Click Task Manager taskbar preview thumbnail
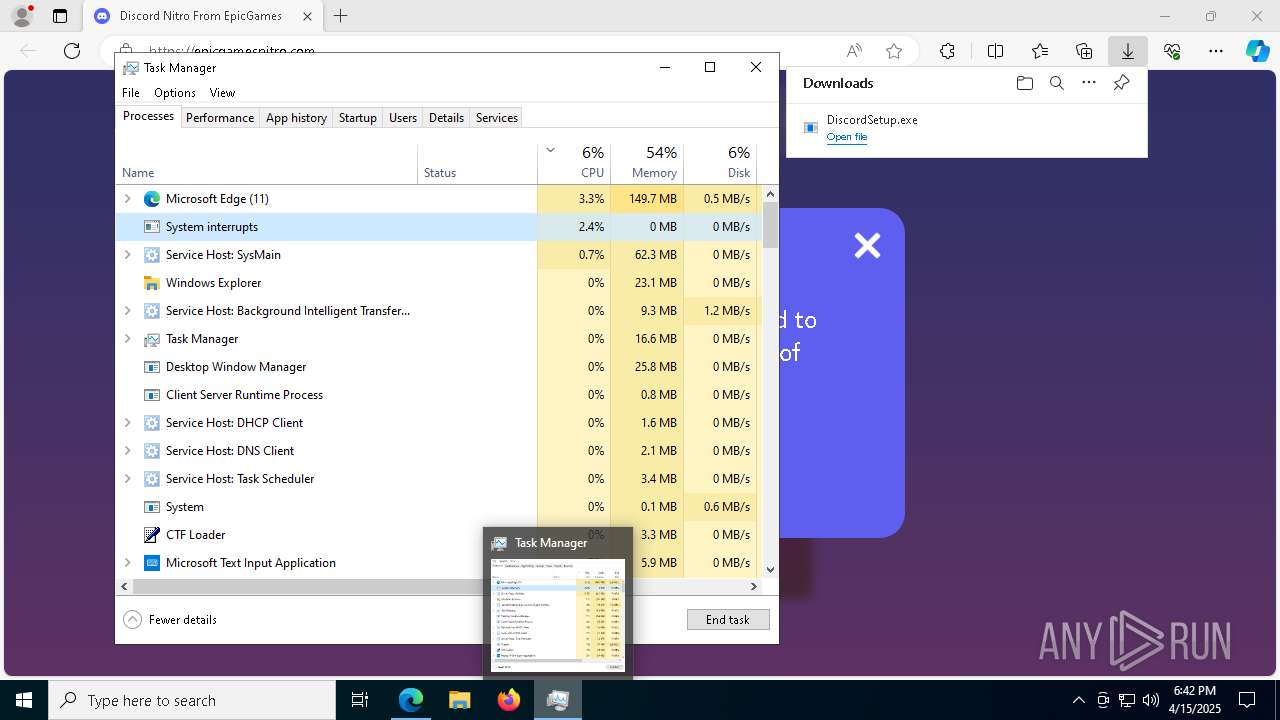1280x720 pixels. (x=558, y=615)
